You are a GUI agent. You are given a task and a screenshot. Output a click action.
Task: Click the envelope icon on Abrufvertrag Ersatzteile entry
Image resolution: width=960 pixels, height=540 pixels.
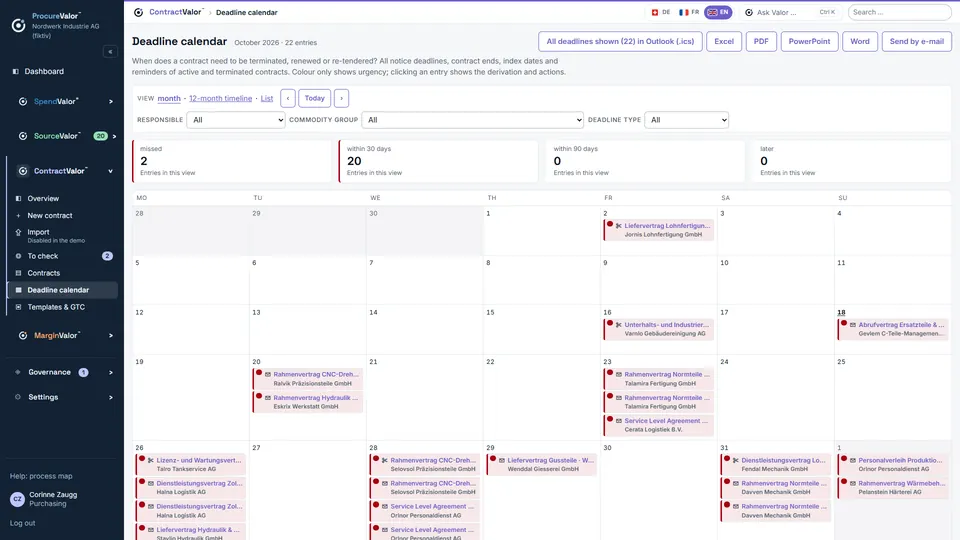(x=852, y=325)
